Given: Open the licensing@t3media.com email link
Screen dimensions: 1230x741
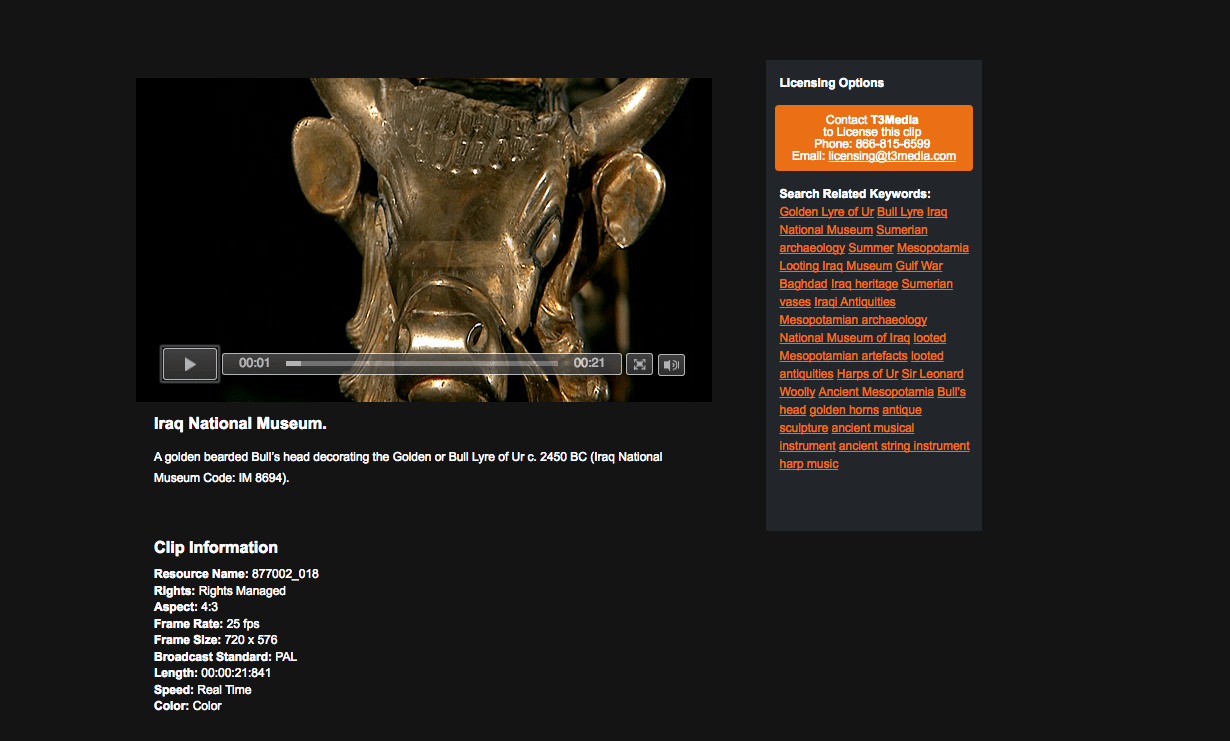Looking at the screenshot, I should coord(892,156).
